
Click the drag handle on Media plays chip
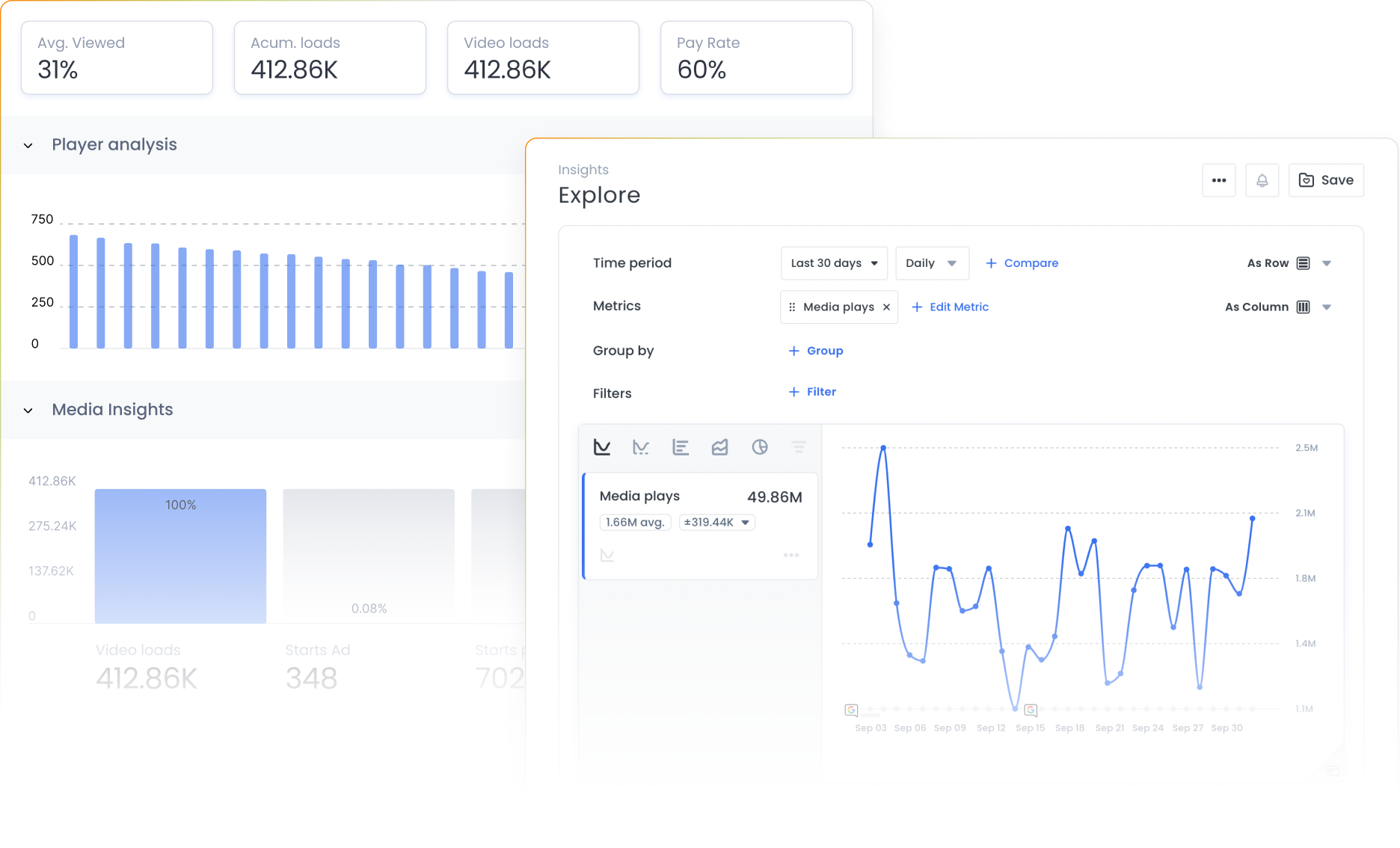point(792,307)
